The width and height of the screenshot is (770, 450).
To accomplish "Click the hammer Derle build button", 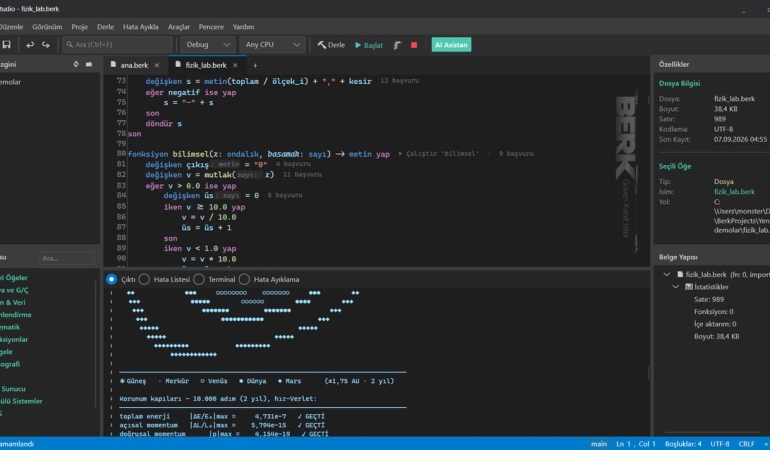I will [x=331, y=45].
